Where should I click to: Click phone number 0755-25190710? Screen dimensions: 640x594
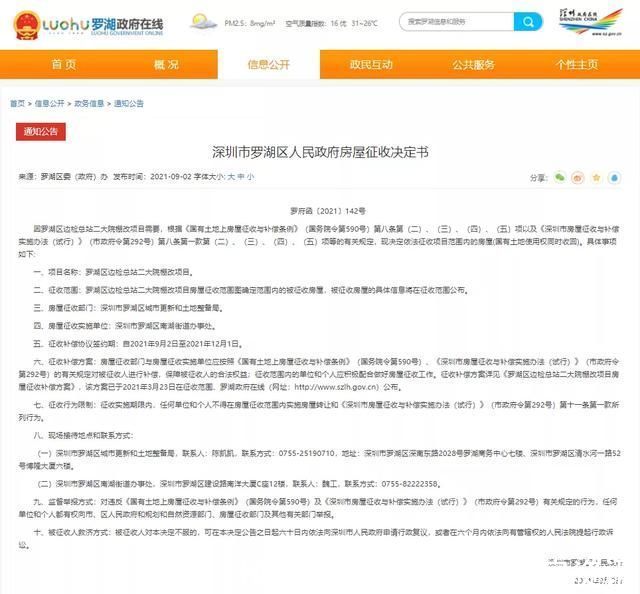(307, 453)
